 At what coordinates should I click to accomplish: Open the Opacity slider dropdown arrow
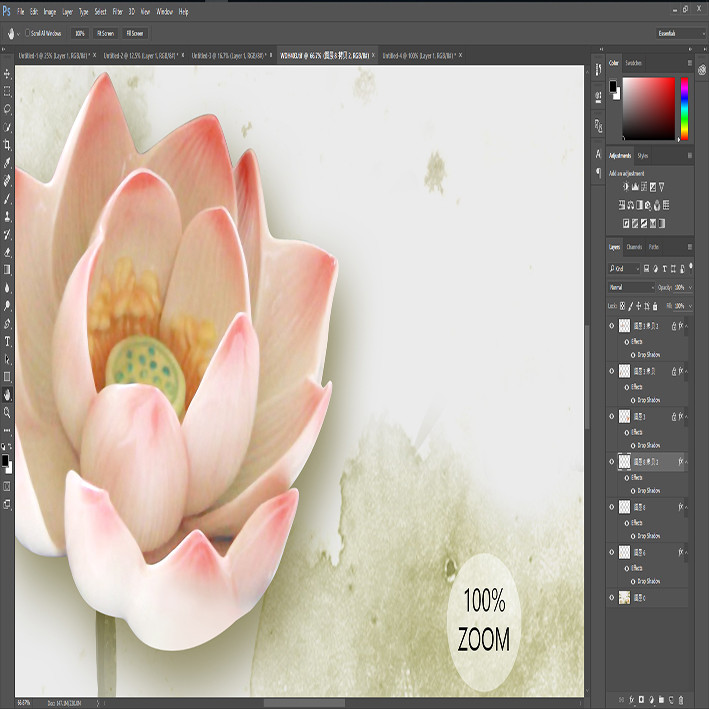690,287
